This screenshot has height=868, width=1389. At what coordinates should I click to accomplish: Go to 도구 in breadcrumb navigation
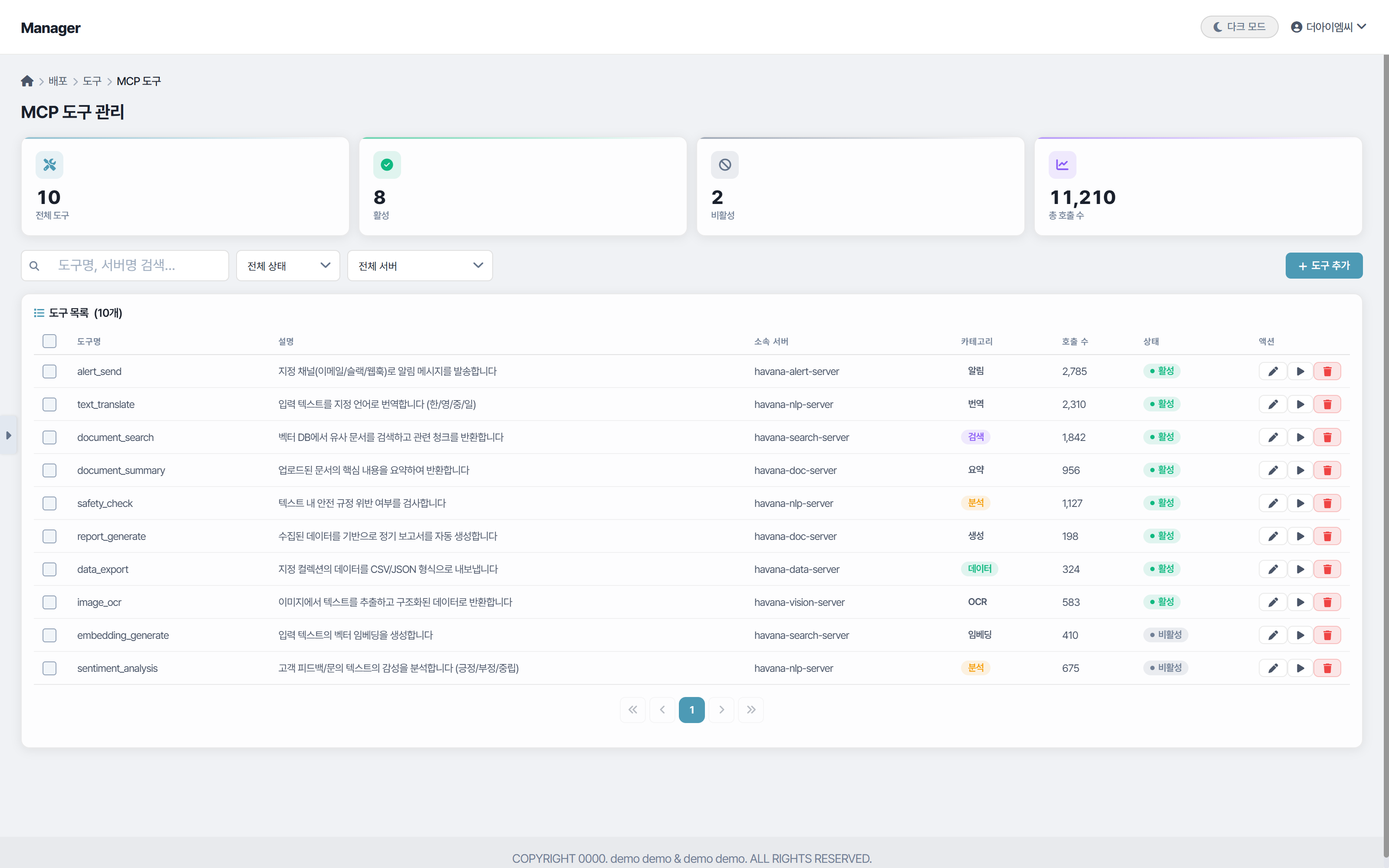coord(92,81)
